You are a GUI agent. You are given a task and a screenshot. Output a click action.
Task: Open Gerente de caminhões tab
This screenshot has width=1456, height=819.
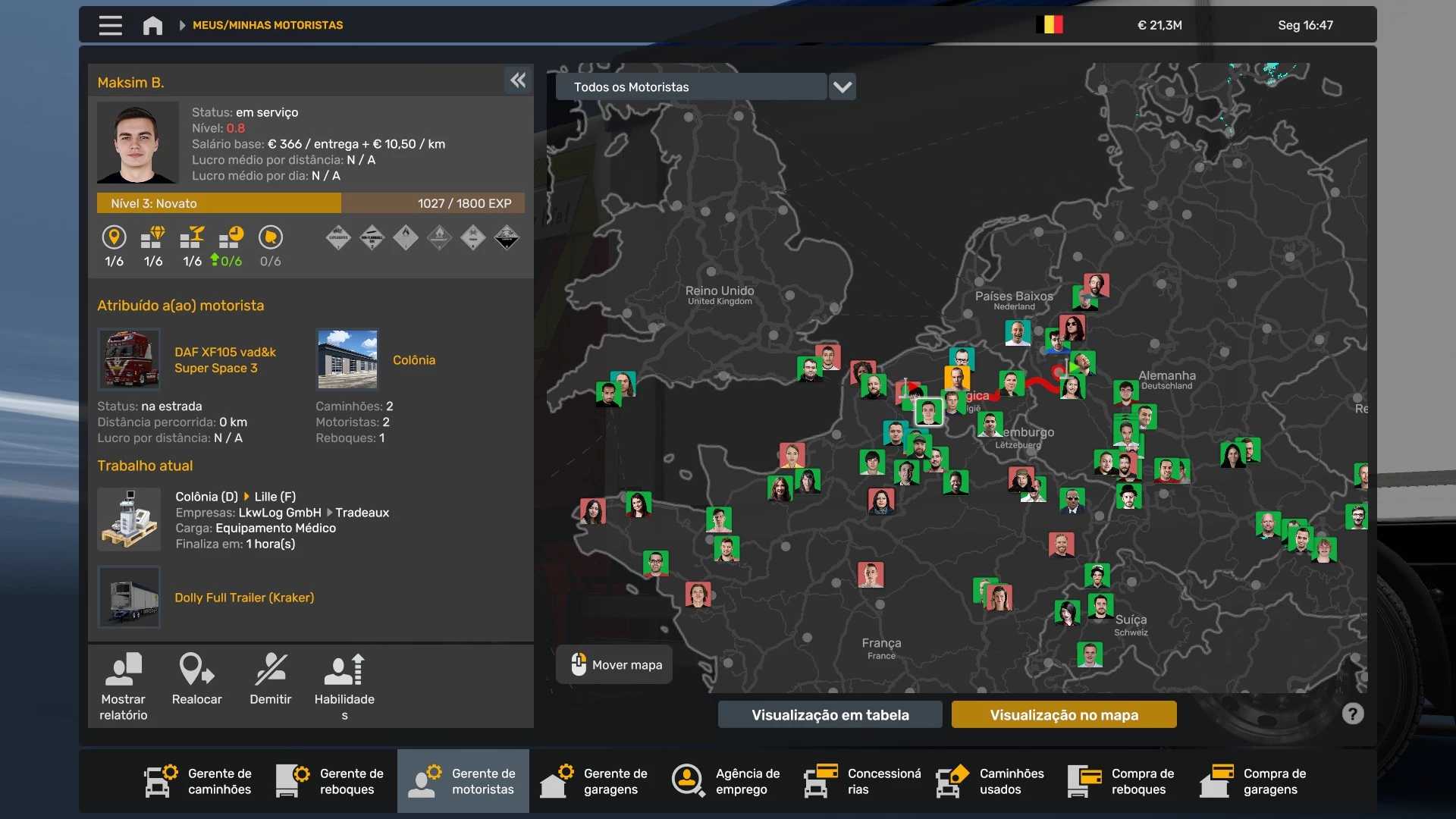tap(199, 781)
